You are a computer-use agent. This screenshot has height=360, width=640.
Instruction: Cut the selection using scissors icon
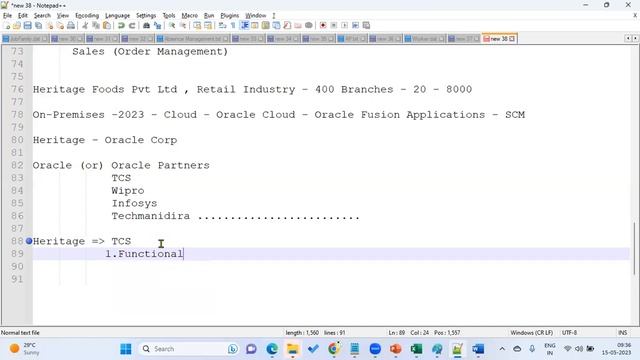(85, 26)
